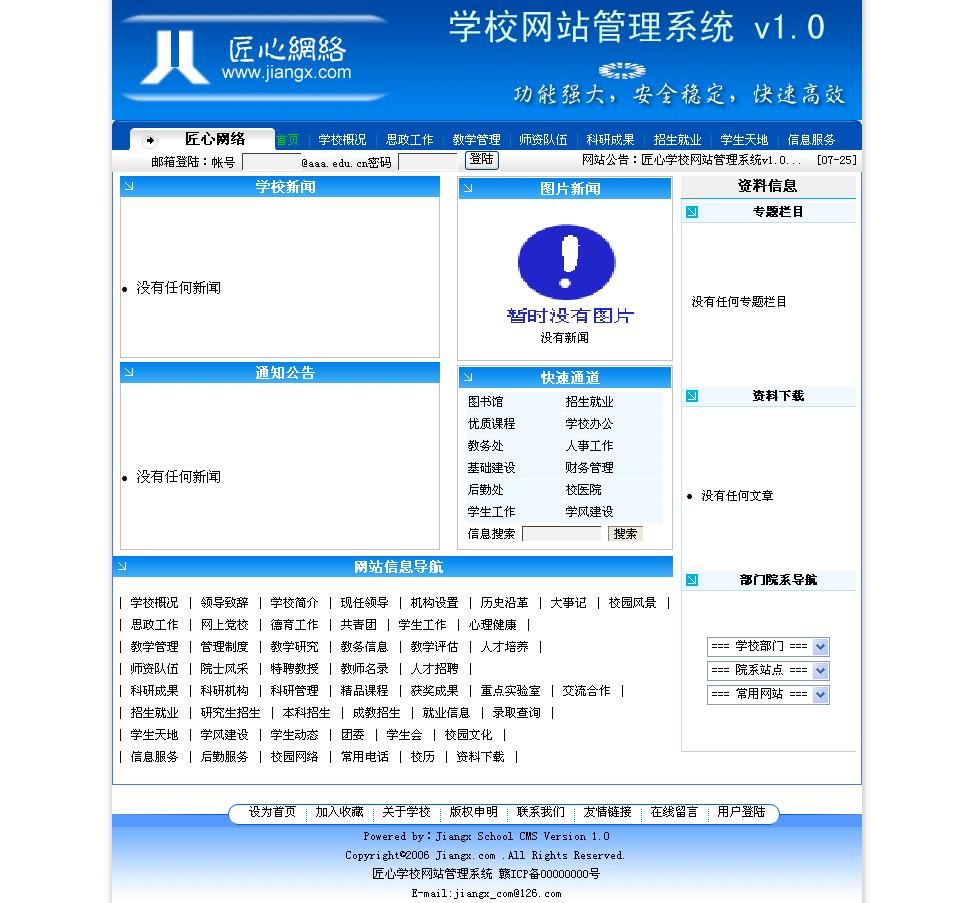
Task: Open 招生就业 in the top navigation
Action: [x=678, y=140]
